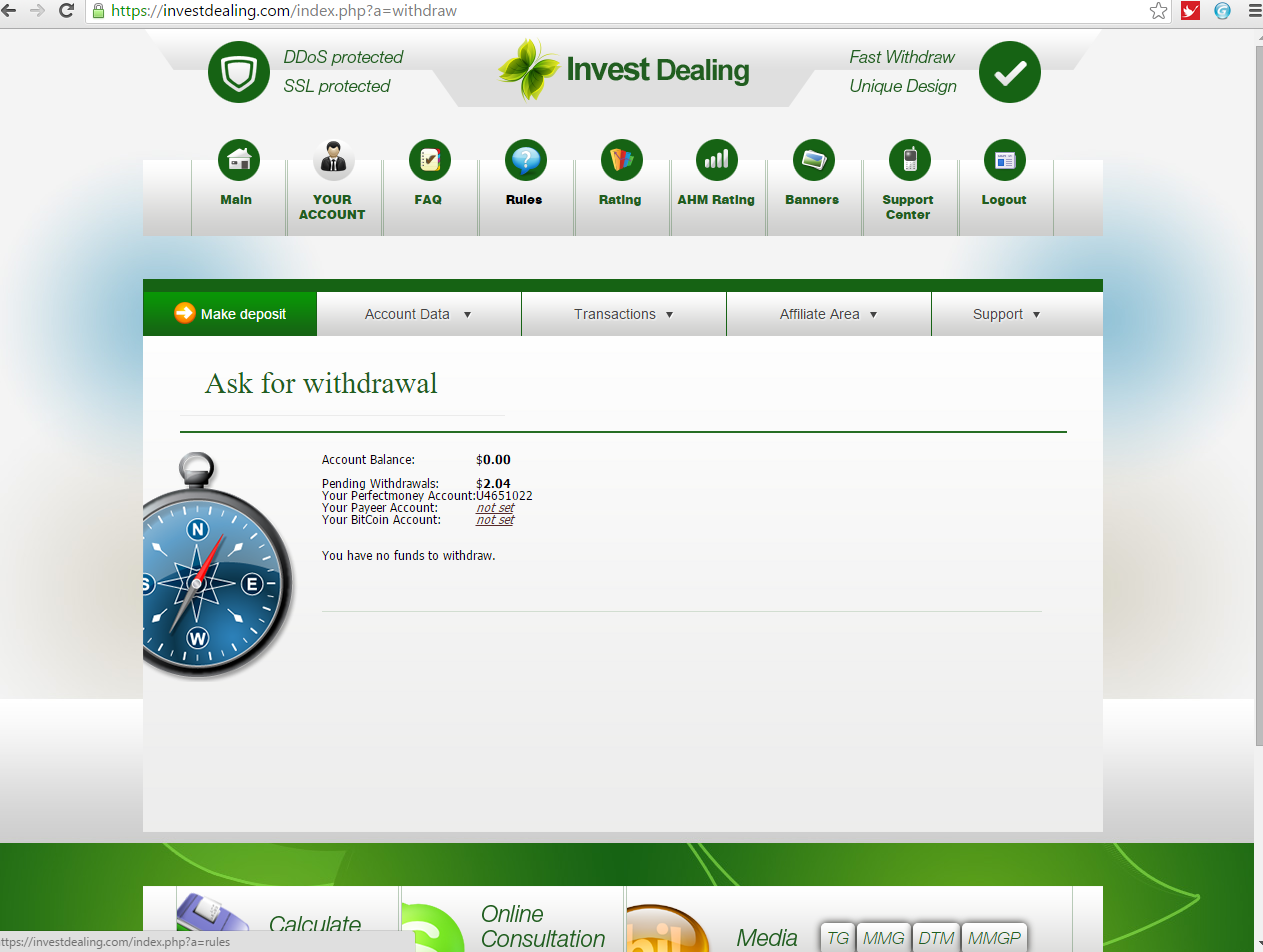This screenshot has width=1263, height=952.
Task: Click the 'SSL protected' text
Action: coord(337,86)
